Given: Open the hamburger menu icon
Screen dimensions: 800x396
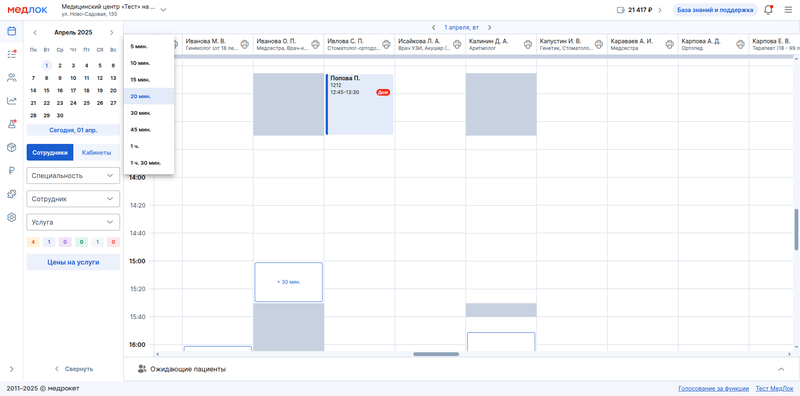Looking at the screenshot, I should point(788,10).
